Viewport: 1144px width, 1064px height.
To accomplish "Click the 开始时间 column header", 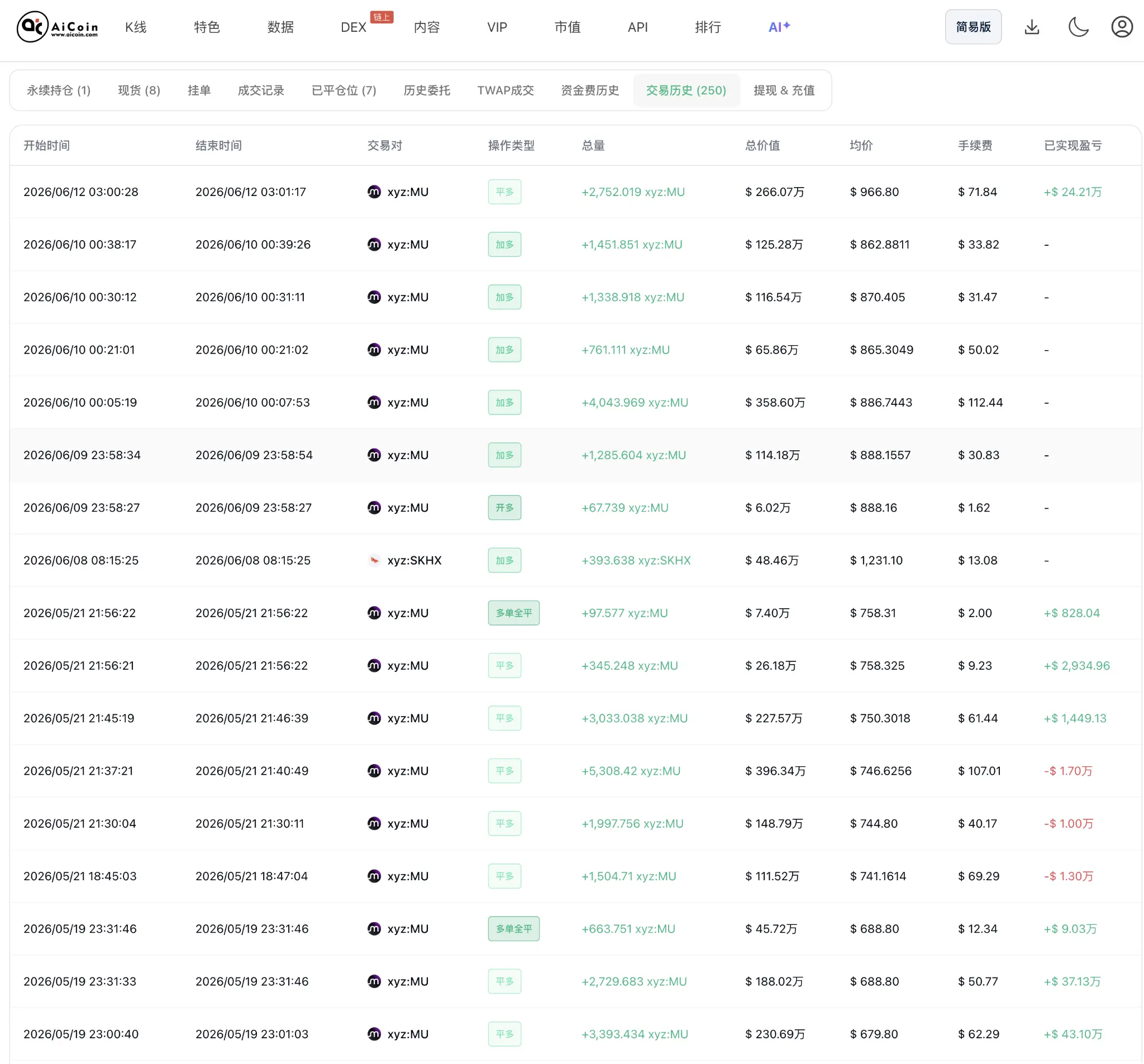I will pyautogui.click(x=46, y=146).
